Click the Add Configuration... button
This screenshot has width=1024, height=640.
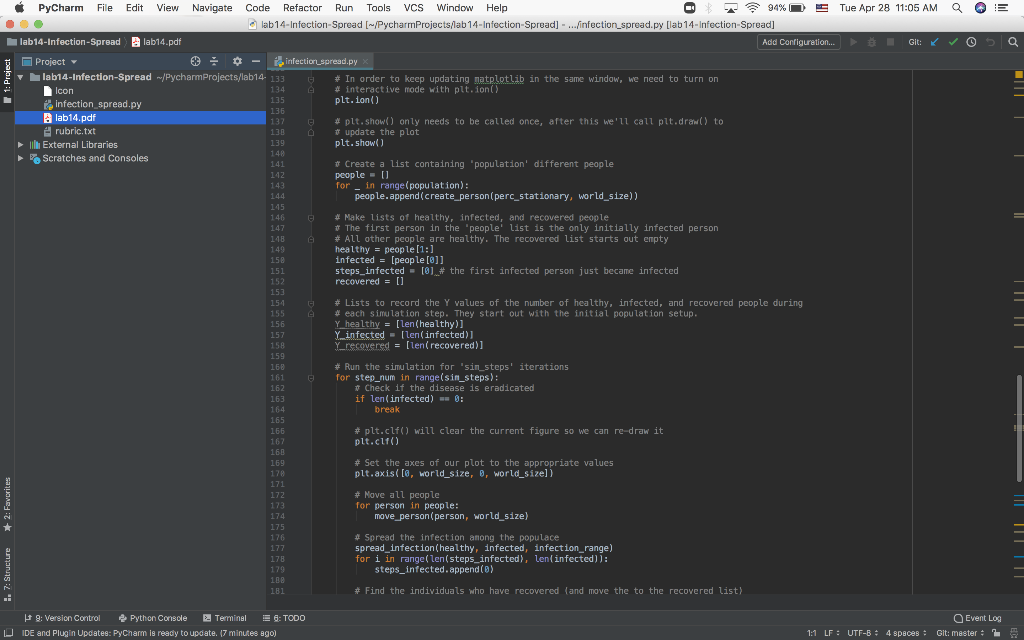tap(798, 42)
